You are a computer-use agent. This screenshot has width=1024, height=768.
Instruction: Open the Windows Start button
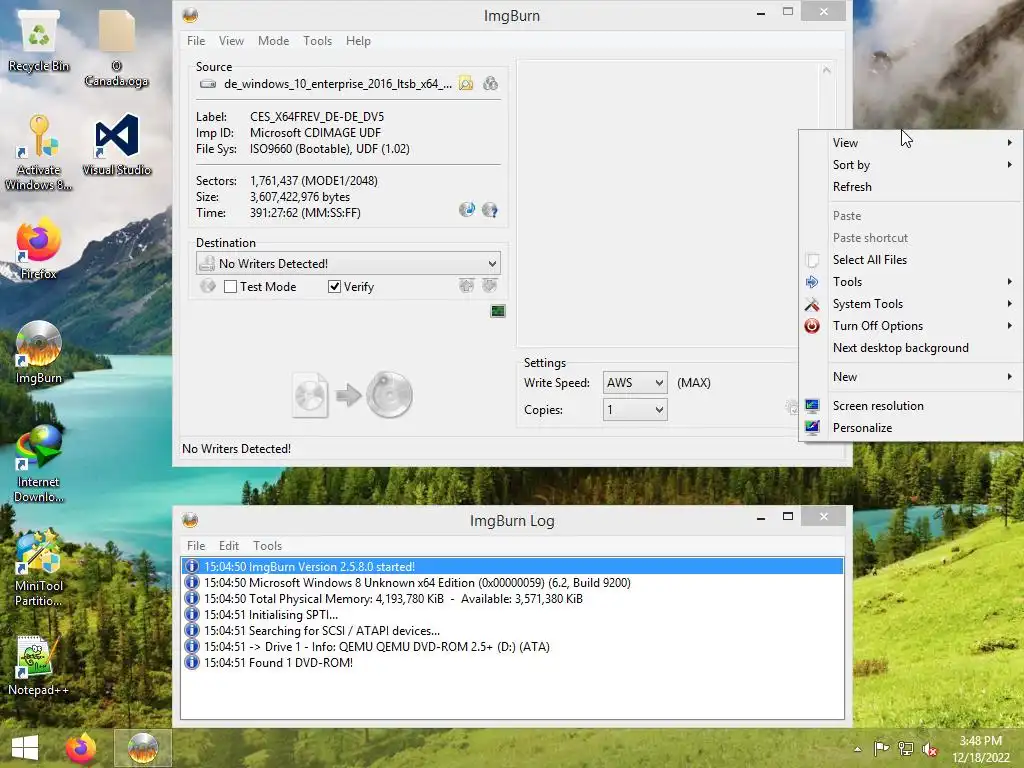click(25, 748)
